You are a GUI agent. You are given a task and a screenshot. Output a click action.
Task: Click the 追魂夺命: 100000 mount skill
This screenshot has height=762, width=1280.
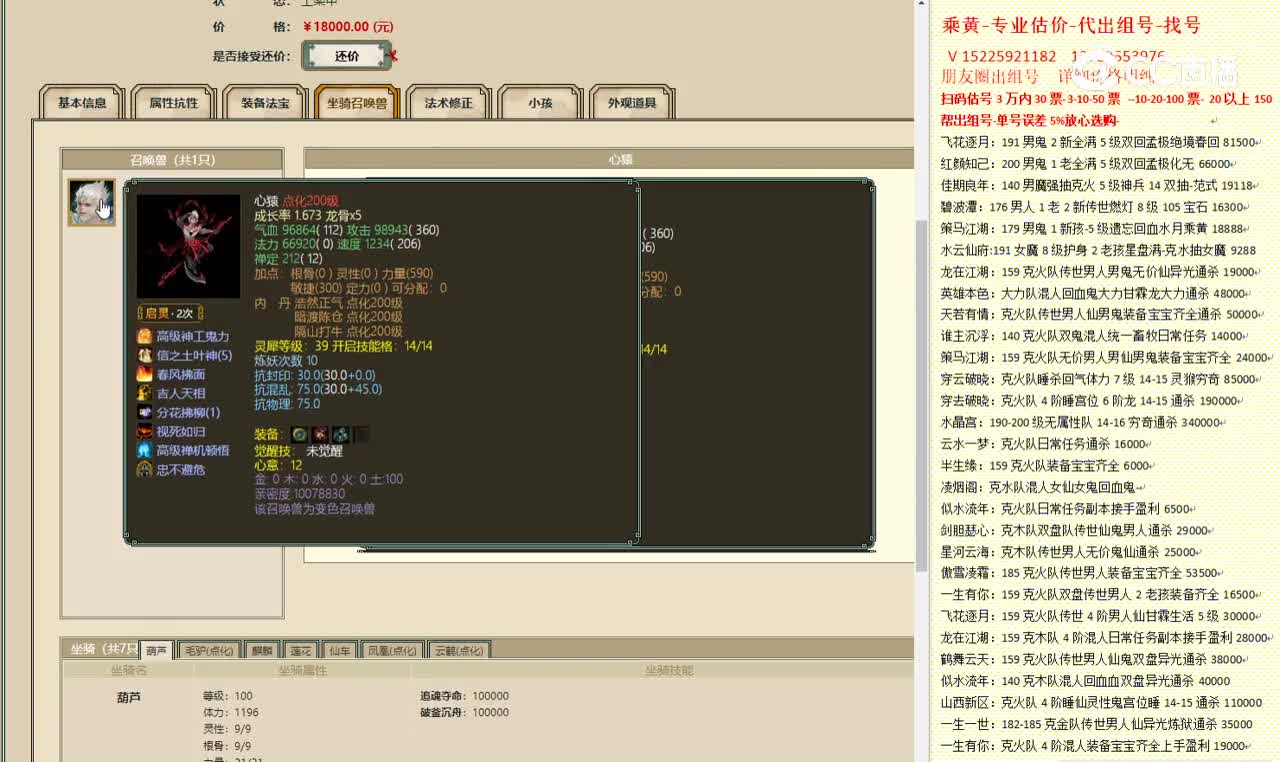point(465,696)
